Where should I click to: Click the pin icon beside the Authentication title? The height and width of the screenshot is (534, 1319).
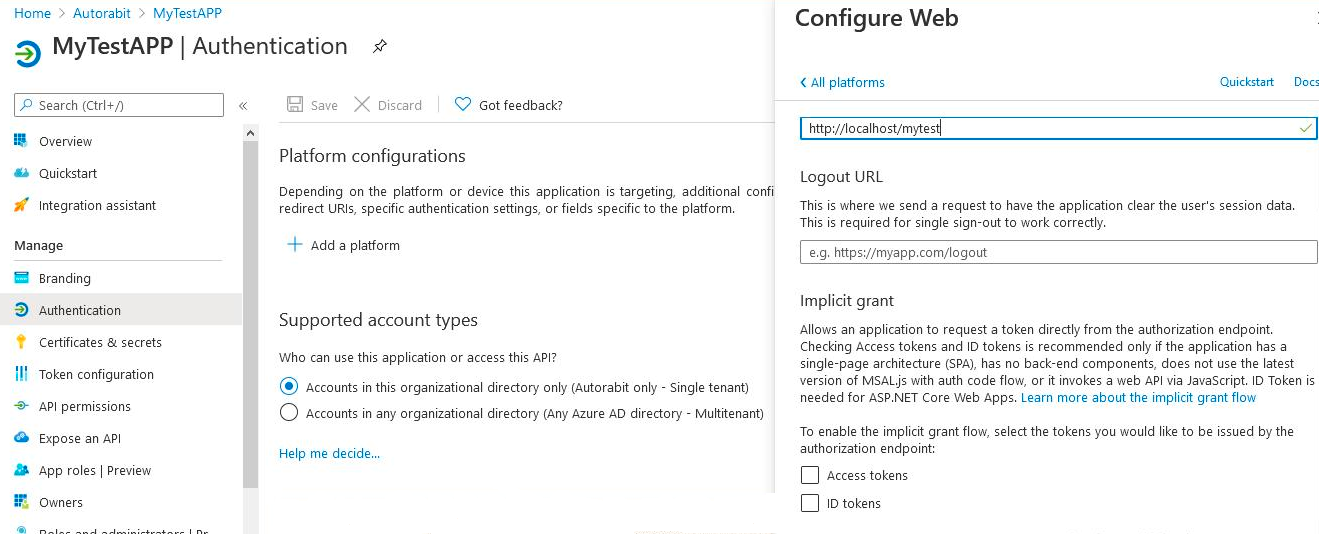pyautogui.click(x=380, y=47)
